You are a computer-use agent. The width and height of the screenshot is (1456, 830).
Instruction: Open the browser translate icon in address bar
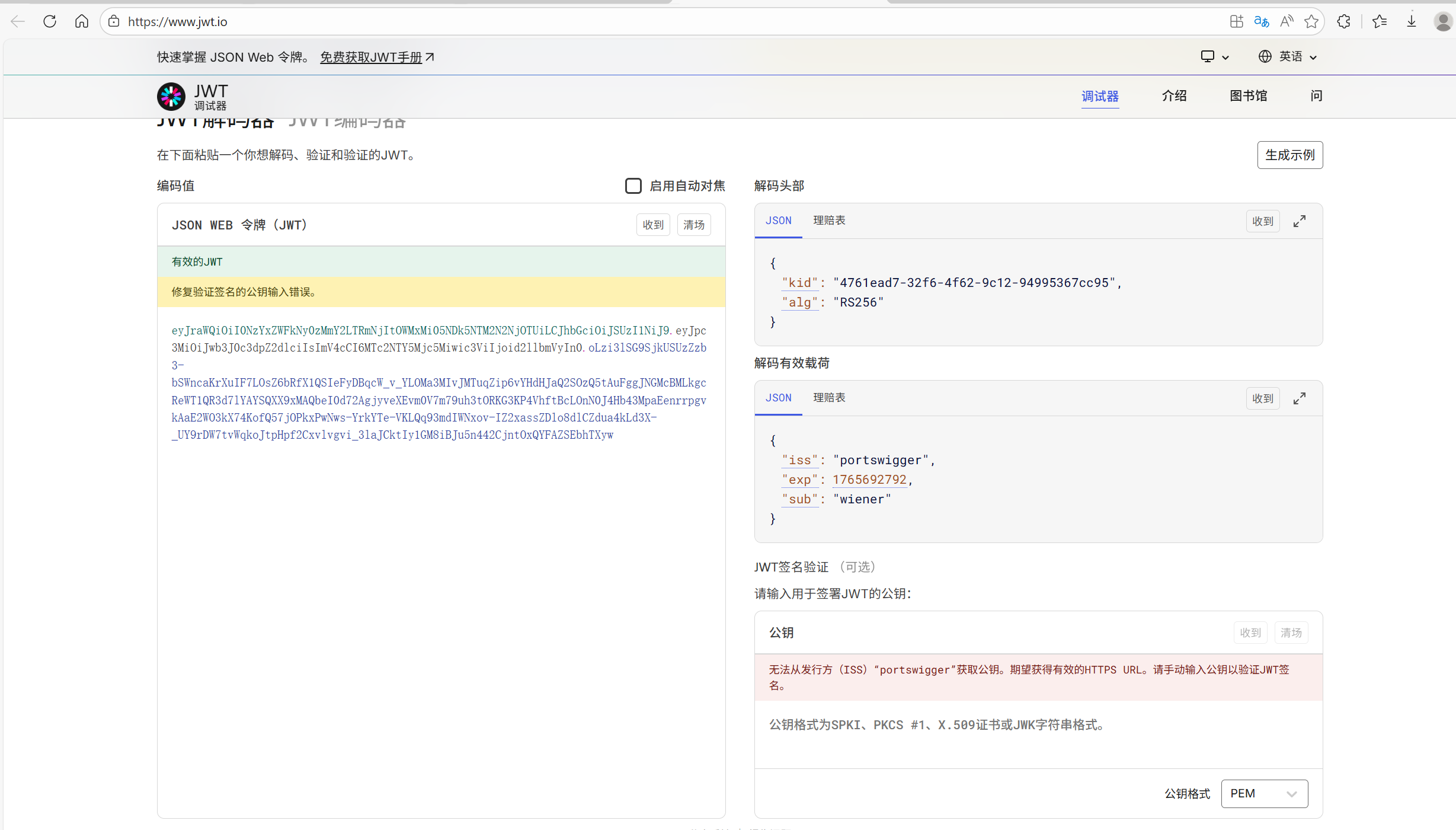point(1261,22)
